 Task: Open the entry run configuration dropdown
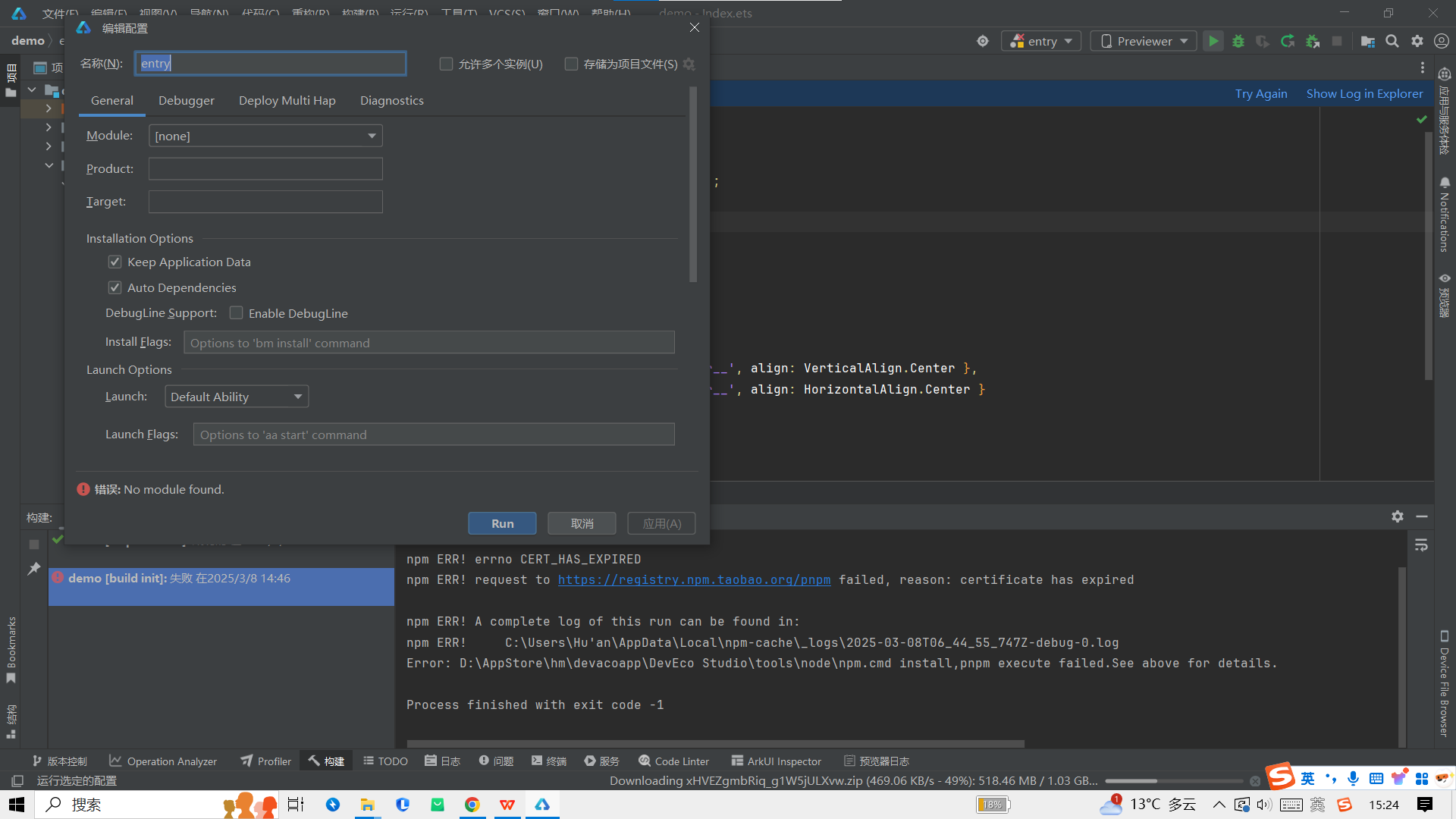1041,41
